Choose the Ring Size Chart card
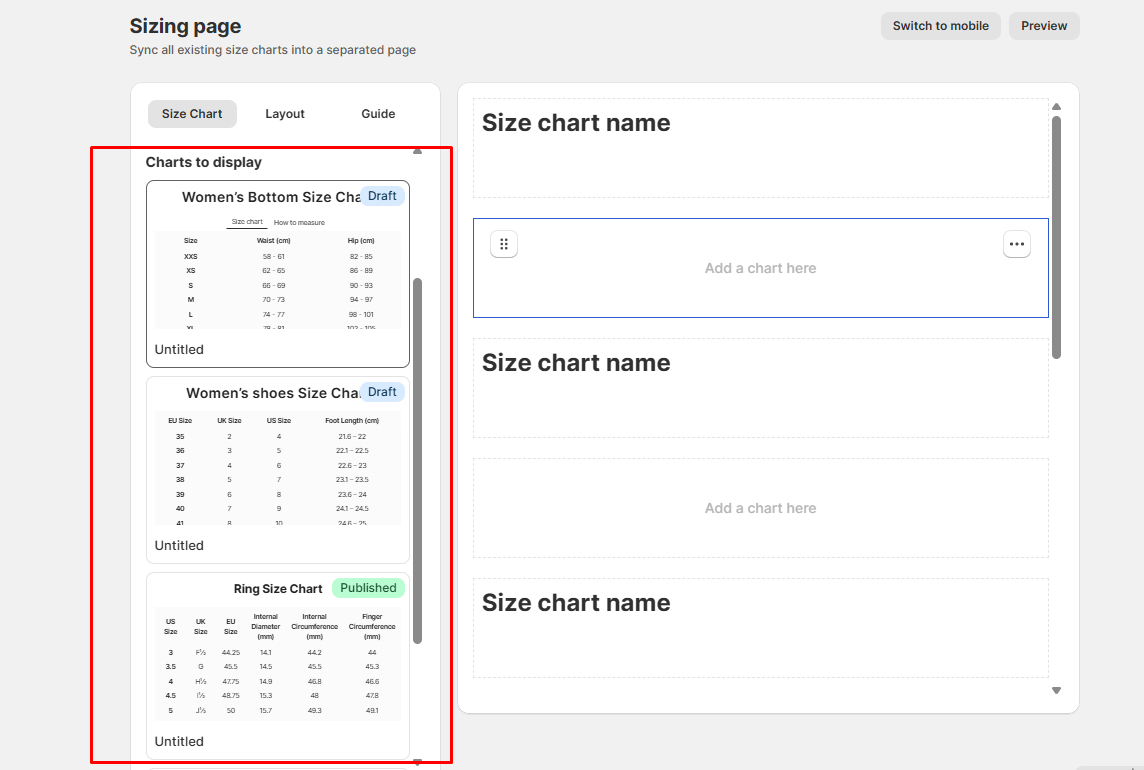1144x770 pixels. (277, 666)
